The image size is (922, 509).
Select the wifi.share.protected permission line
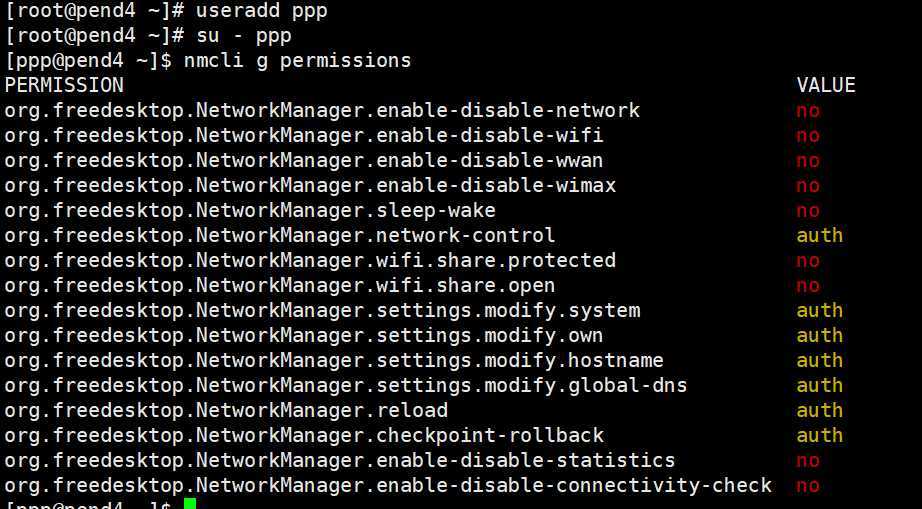[x=310, y=260]
